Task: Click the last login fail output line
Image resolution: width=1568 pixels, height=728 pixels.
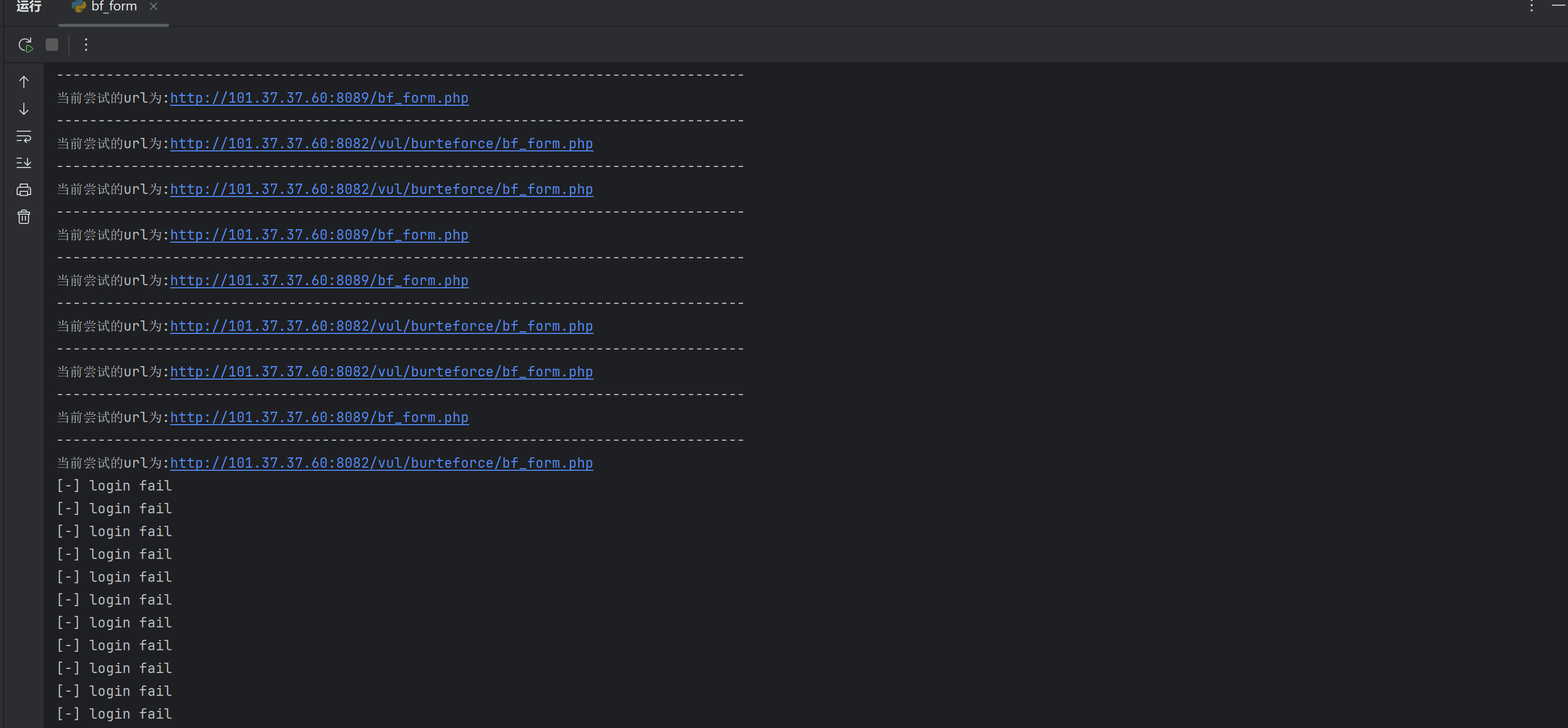Action: click(x=115, y=714)
